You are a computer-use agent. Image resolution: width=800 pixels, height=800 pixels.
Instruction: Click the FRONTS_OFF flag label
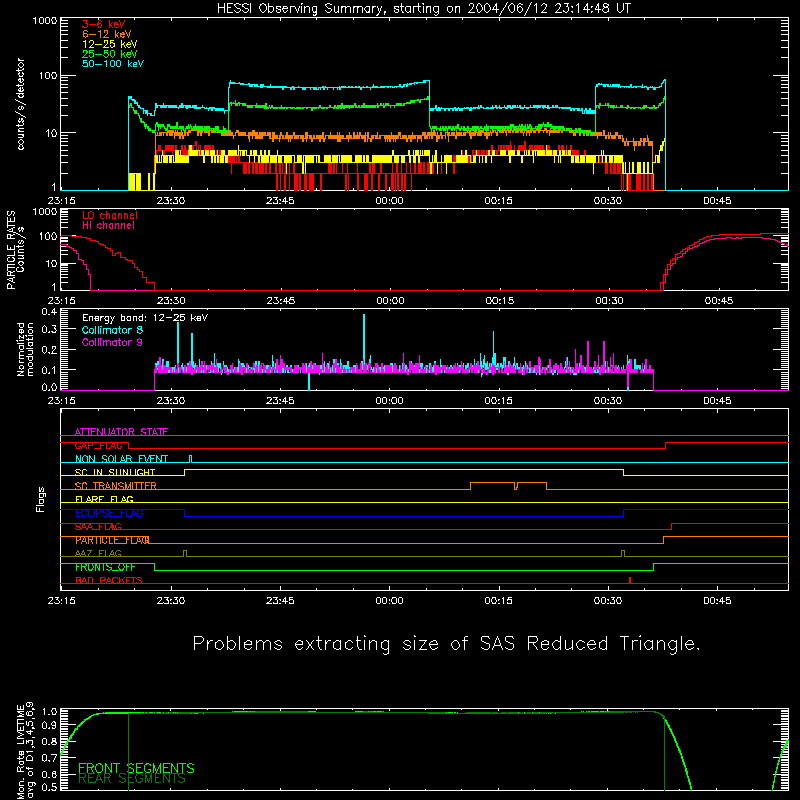pyautogui.click(x=105, y=567)
